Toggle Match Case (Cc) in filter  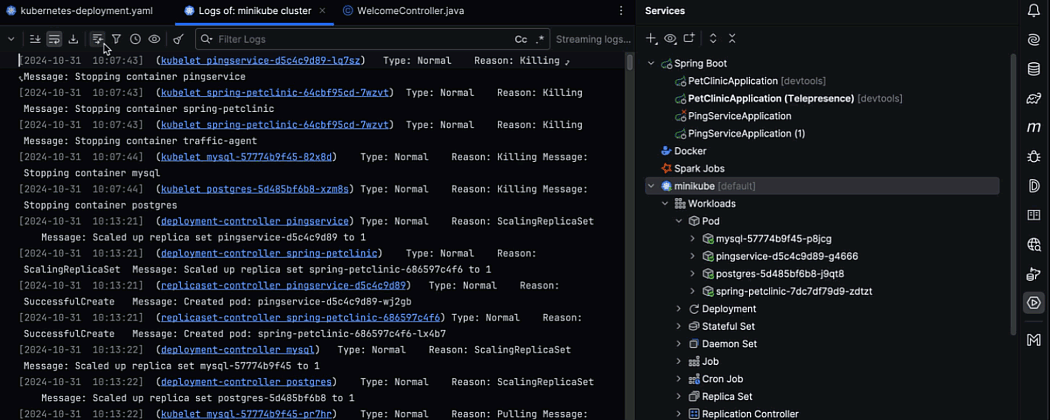[521, 40]
